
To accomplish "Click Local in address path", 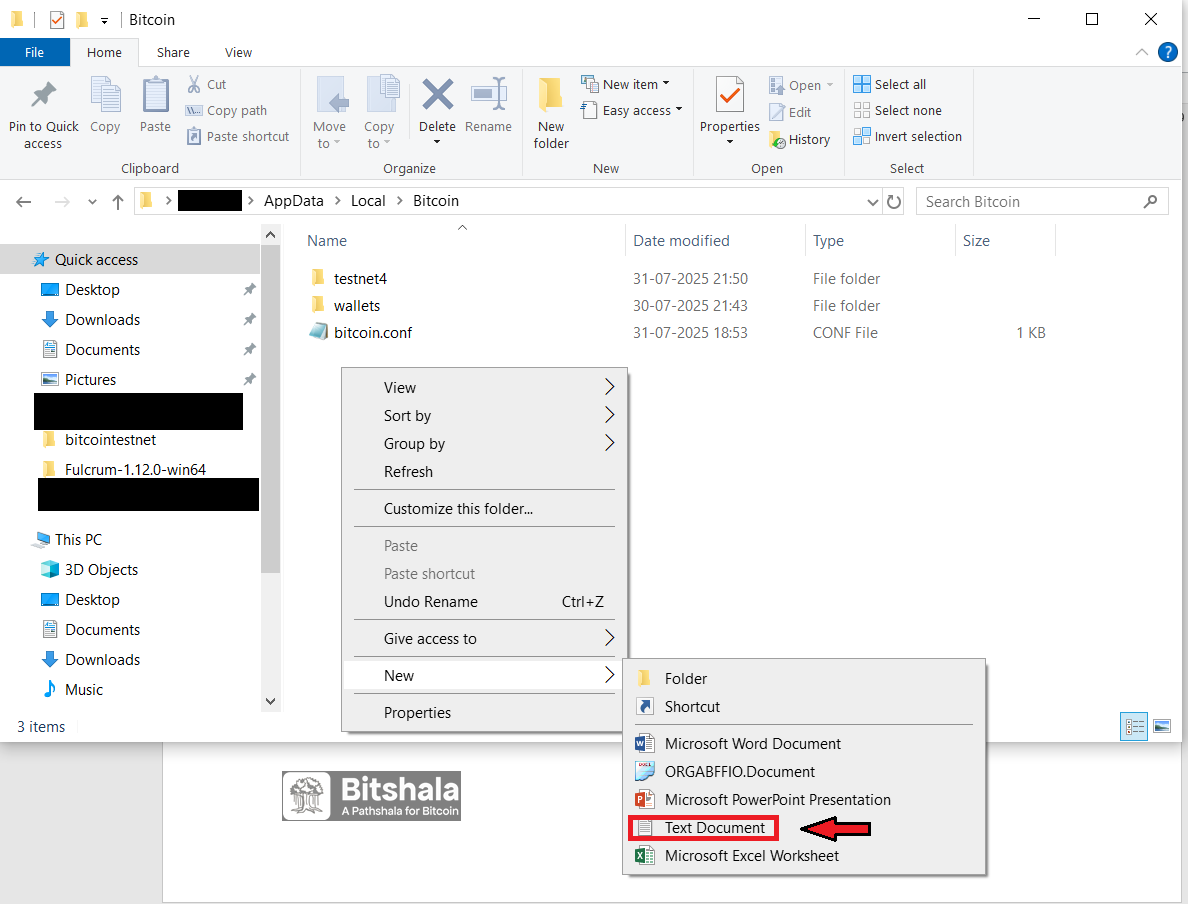I will point(367,201).
